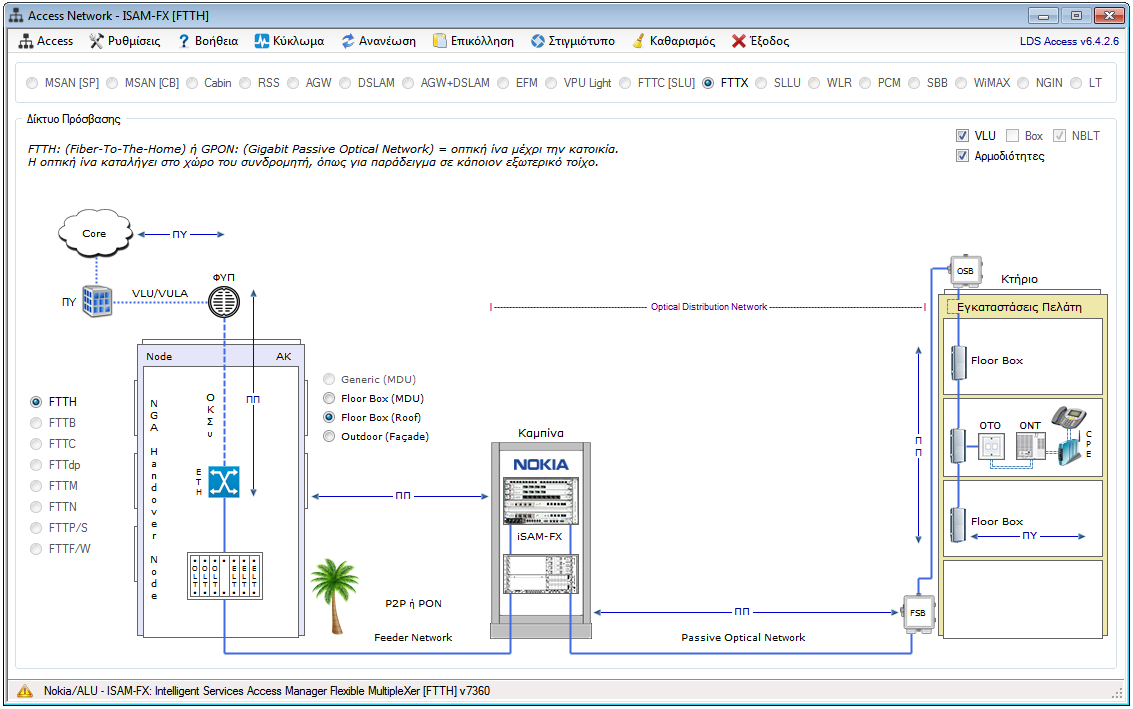
Task: Uncheck the VLU checkbox
Action: [x=963, y=136]
